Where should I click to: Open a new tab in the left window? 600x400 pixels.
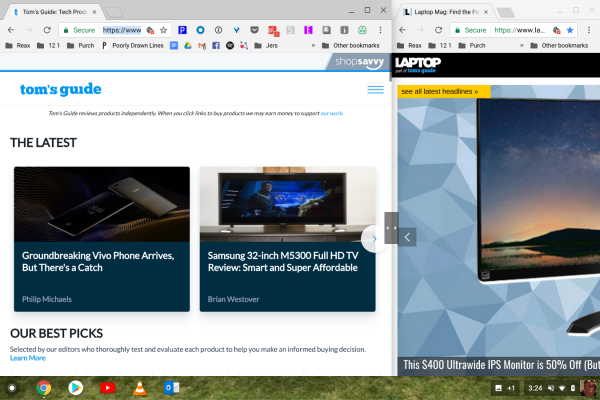(114, 13)
